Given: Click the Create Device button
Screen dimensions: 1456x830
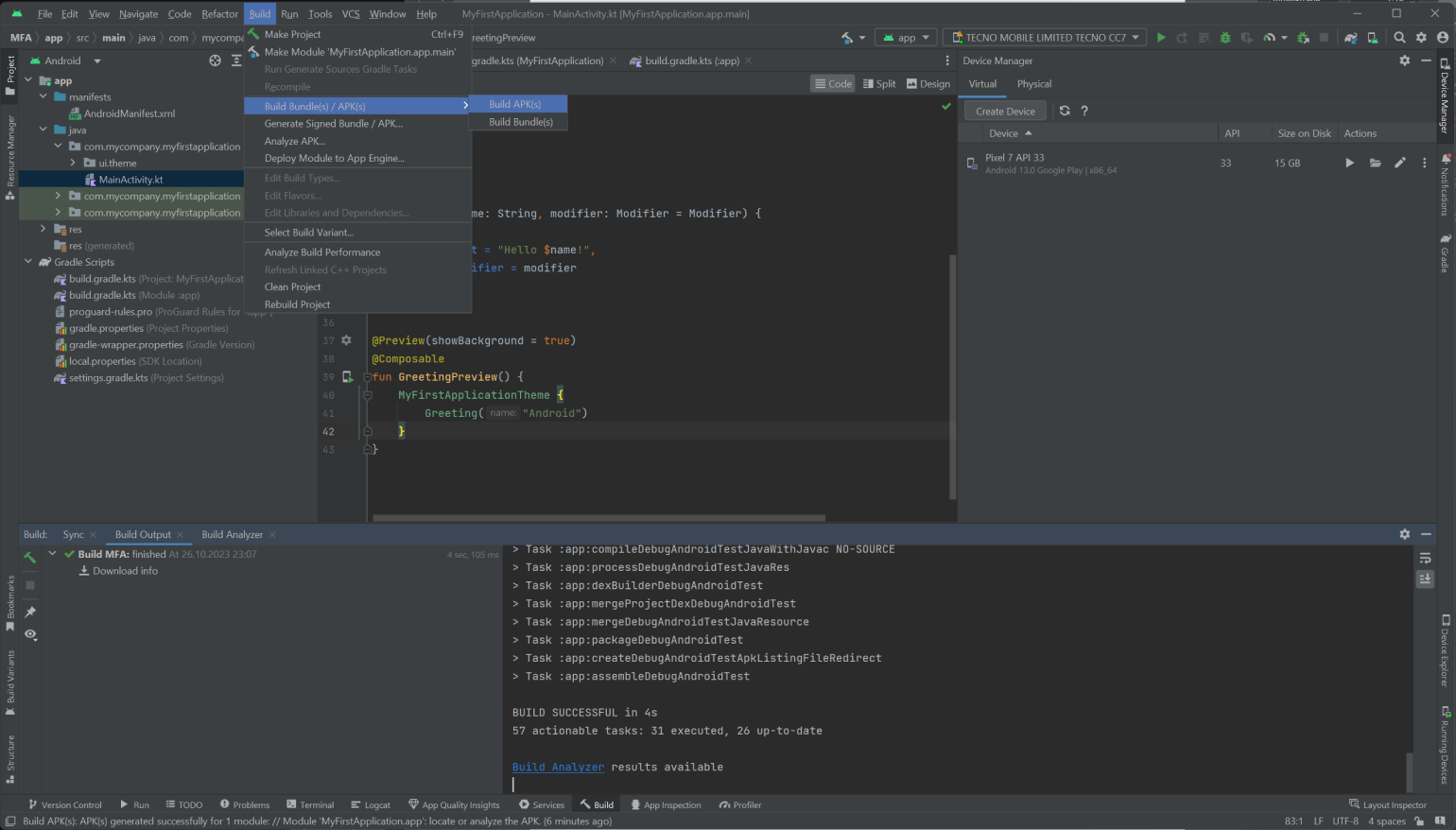Looking at the screenshot, I should (1004, 112).
